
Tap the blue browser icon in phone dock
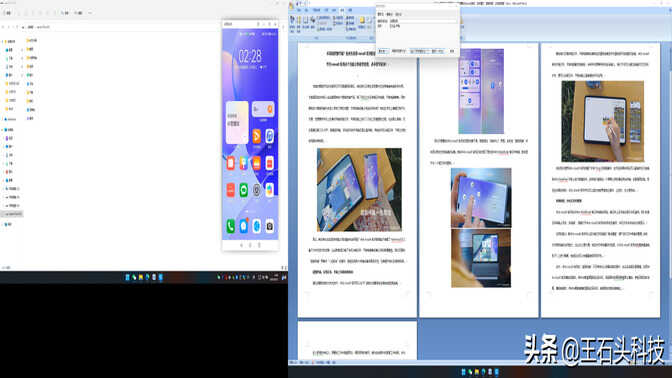[x=256, y=226]
